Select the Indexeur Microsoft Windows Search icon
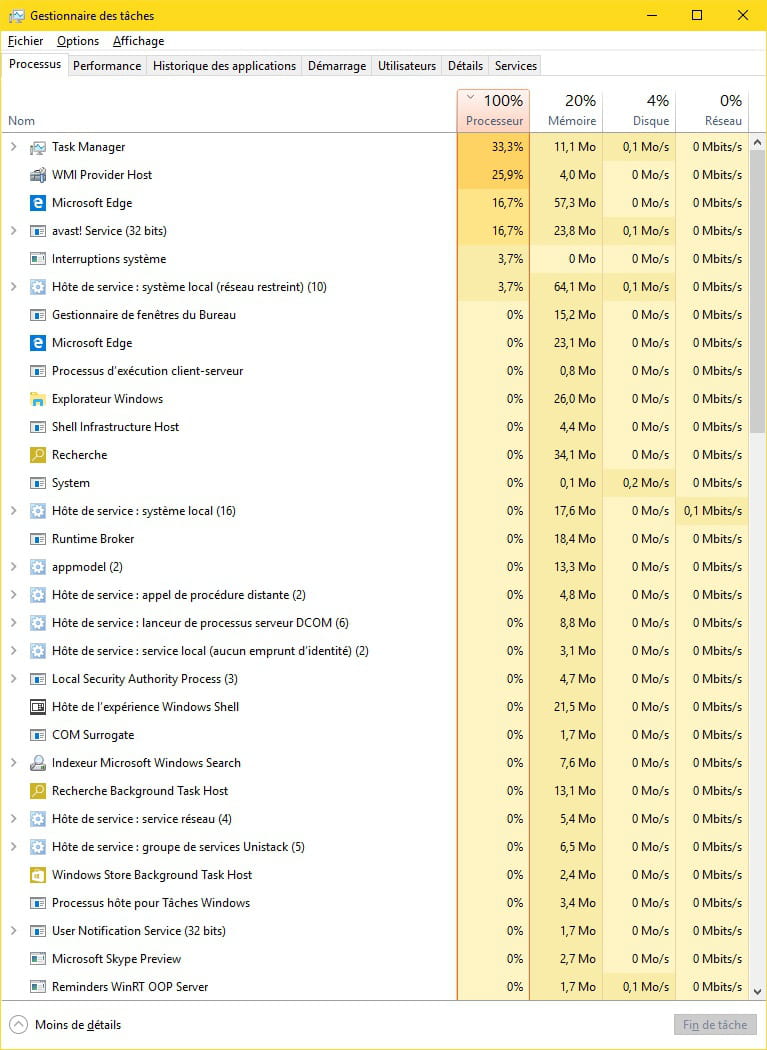This screenshot has height=1050, width=767. [38, 763]
